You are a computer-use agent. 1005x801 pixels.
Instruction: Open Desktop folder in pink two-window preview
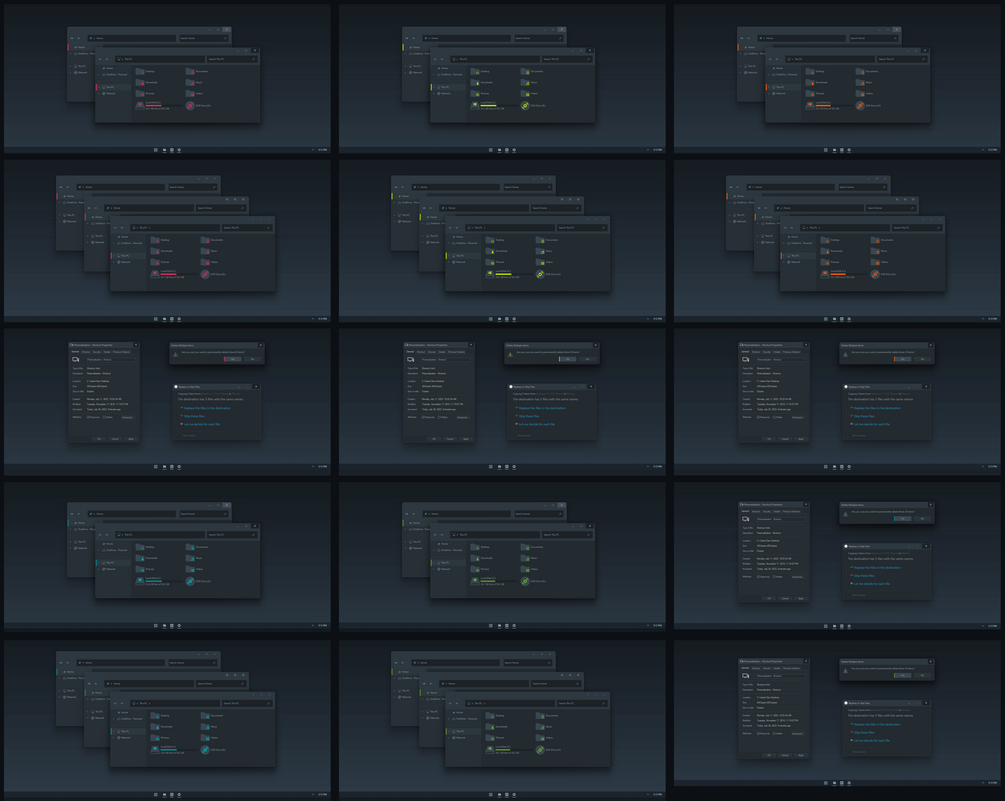pyautogui.click(x=140, y=71)
